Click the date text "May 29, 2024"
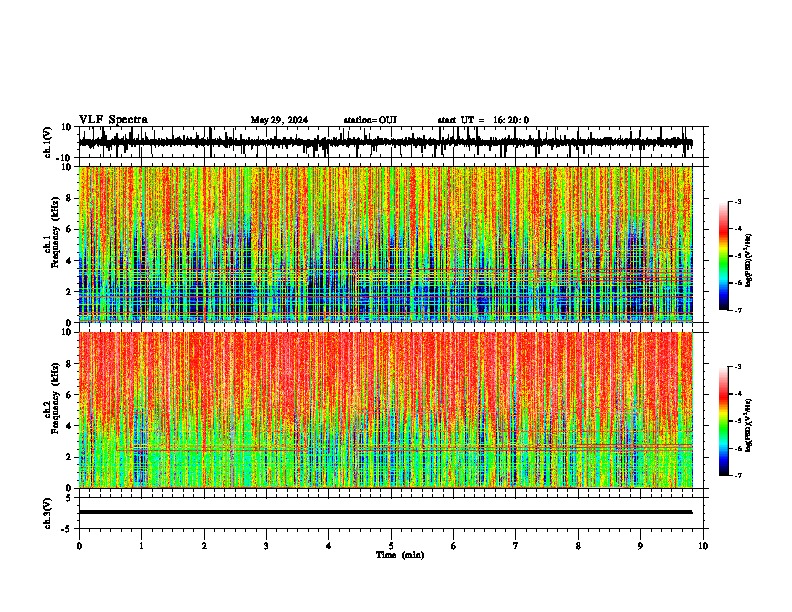 [x=279, y=120]
